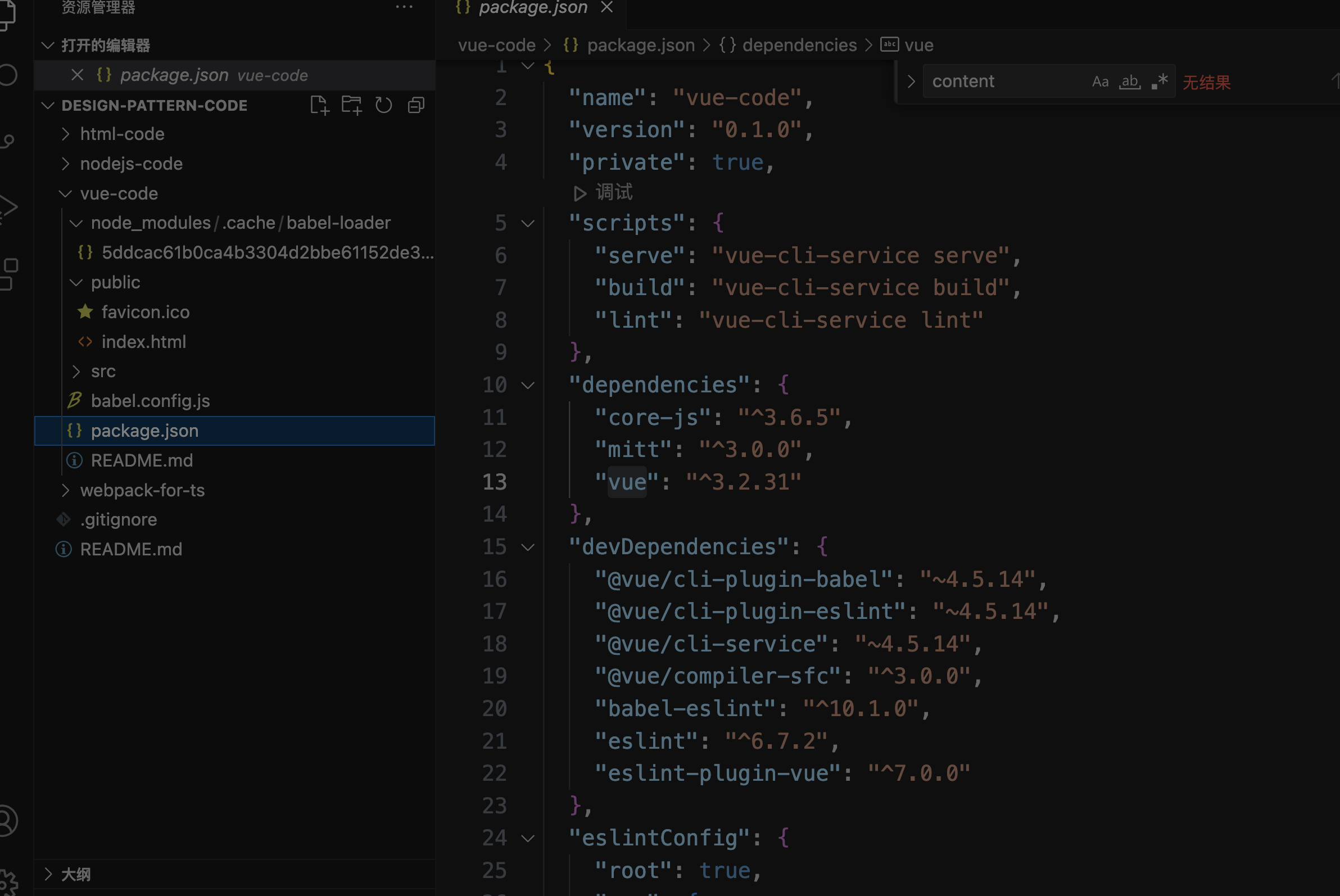This screenshot has height=896, width=1340.
Task: Click vue-code in the breadcrumb
Action: [x=496, y=45]
